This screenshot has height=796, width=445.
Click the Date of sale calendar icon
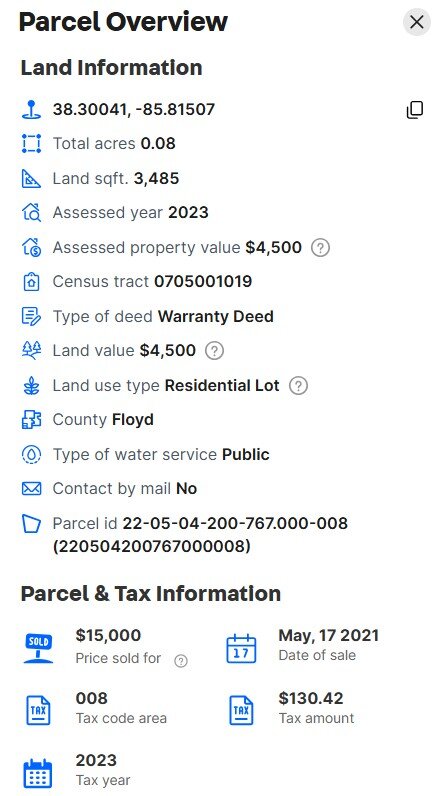241,648
